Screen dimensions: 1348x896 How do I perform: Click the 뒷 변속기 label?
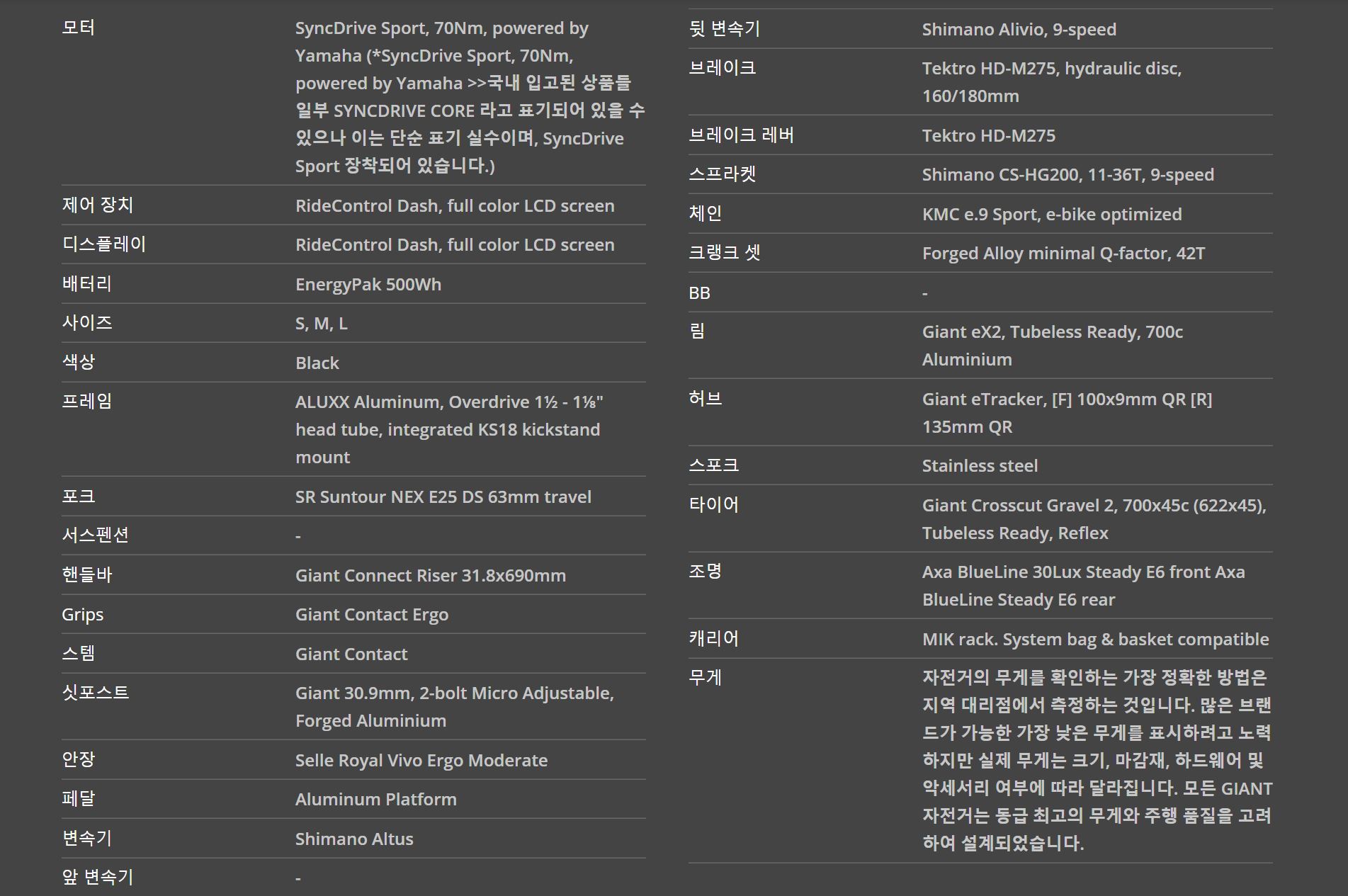724,28
